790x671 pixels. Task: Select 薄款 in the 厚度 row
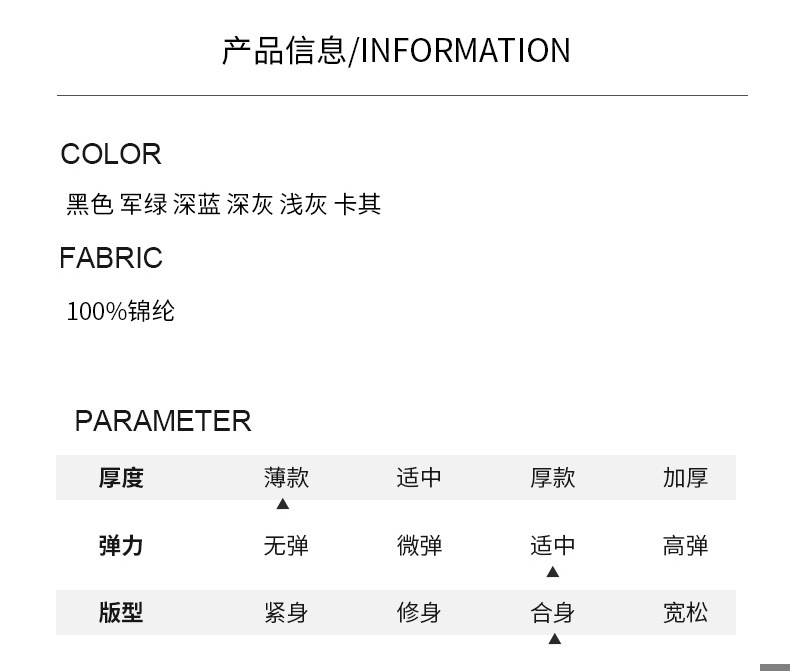coord(286,478)
